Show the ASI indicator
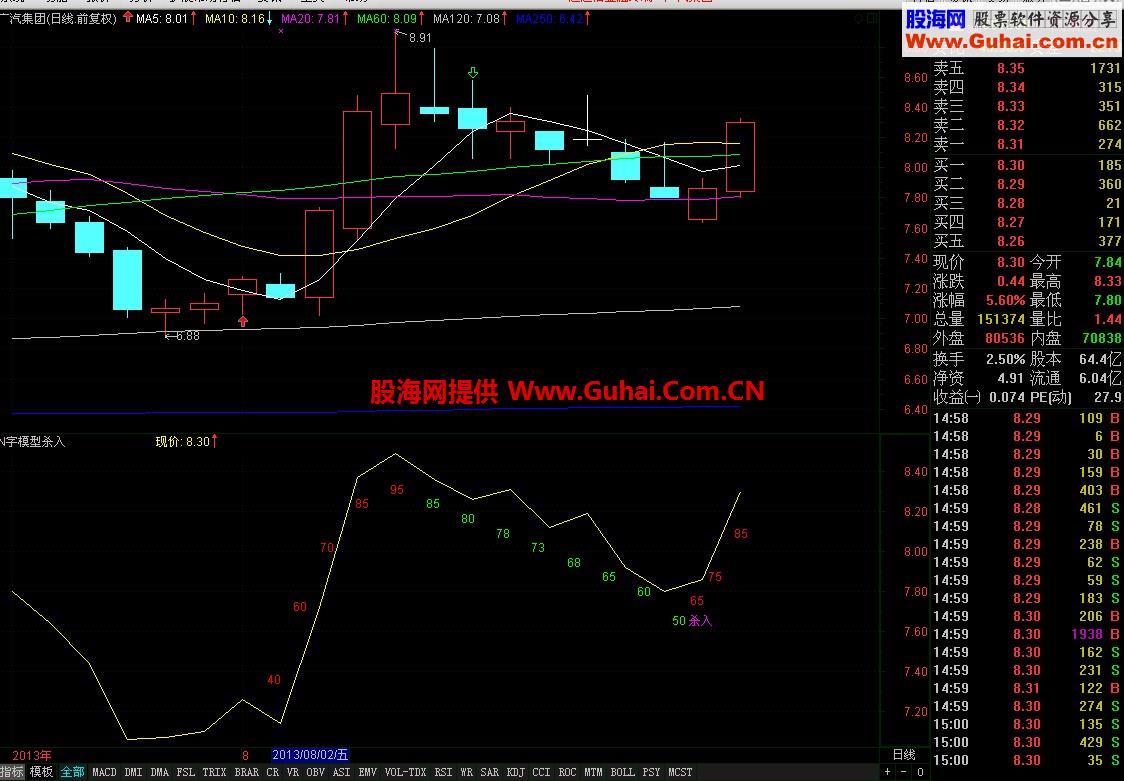1124x781 pixels. 342,772
